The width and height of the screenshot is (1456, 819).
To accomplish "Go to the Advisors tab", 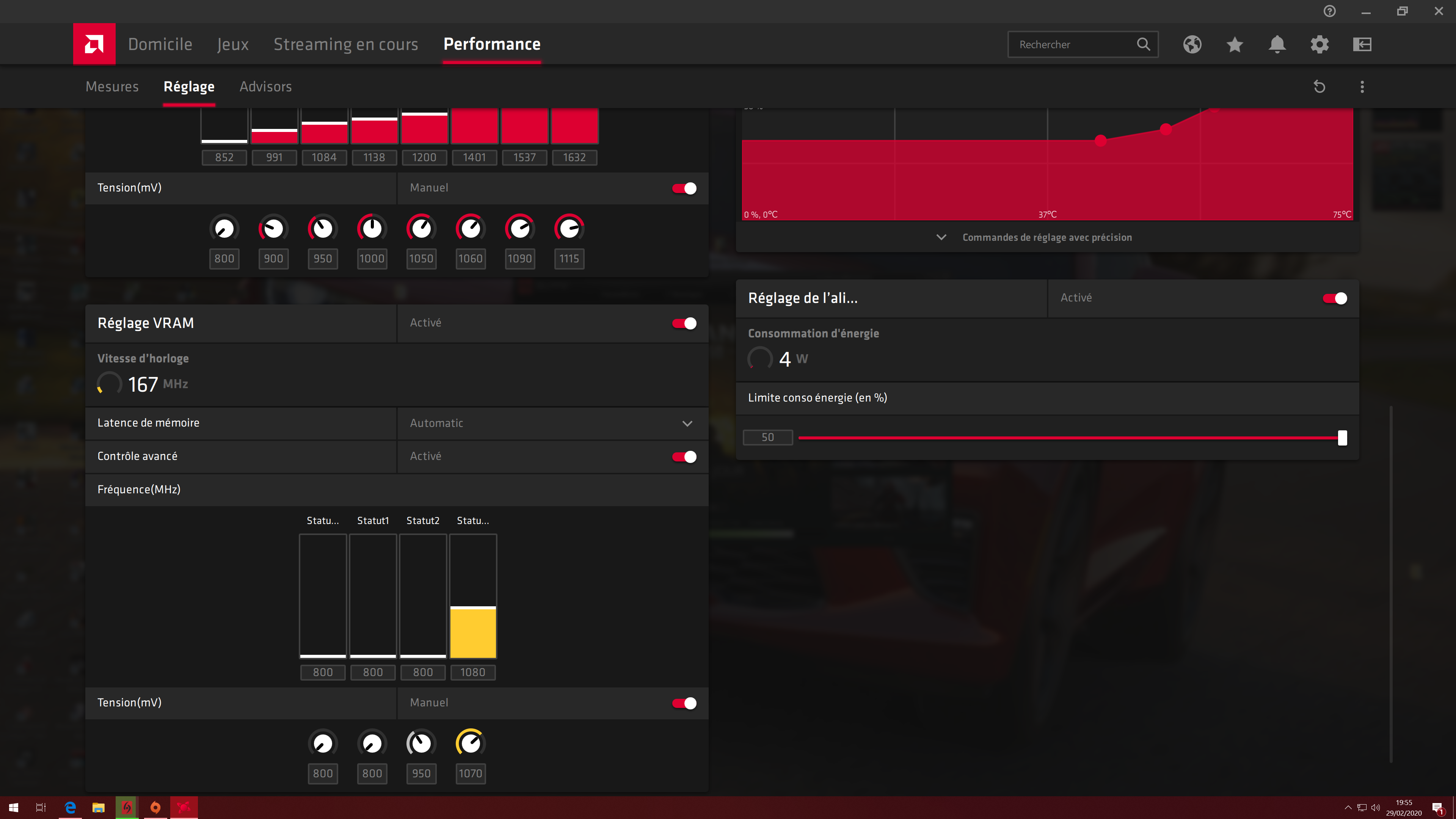I will click(x=265, y=86).
